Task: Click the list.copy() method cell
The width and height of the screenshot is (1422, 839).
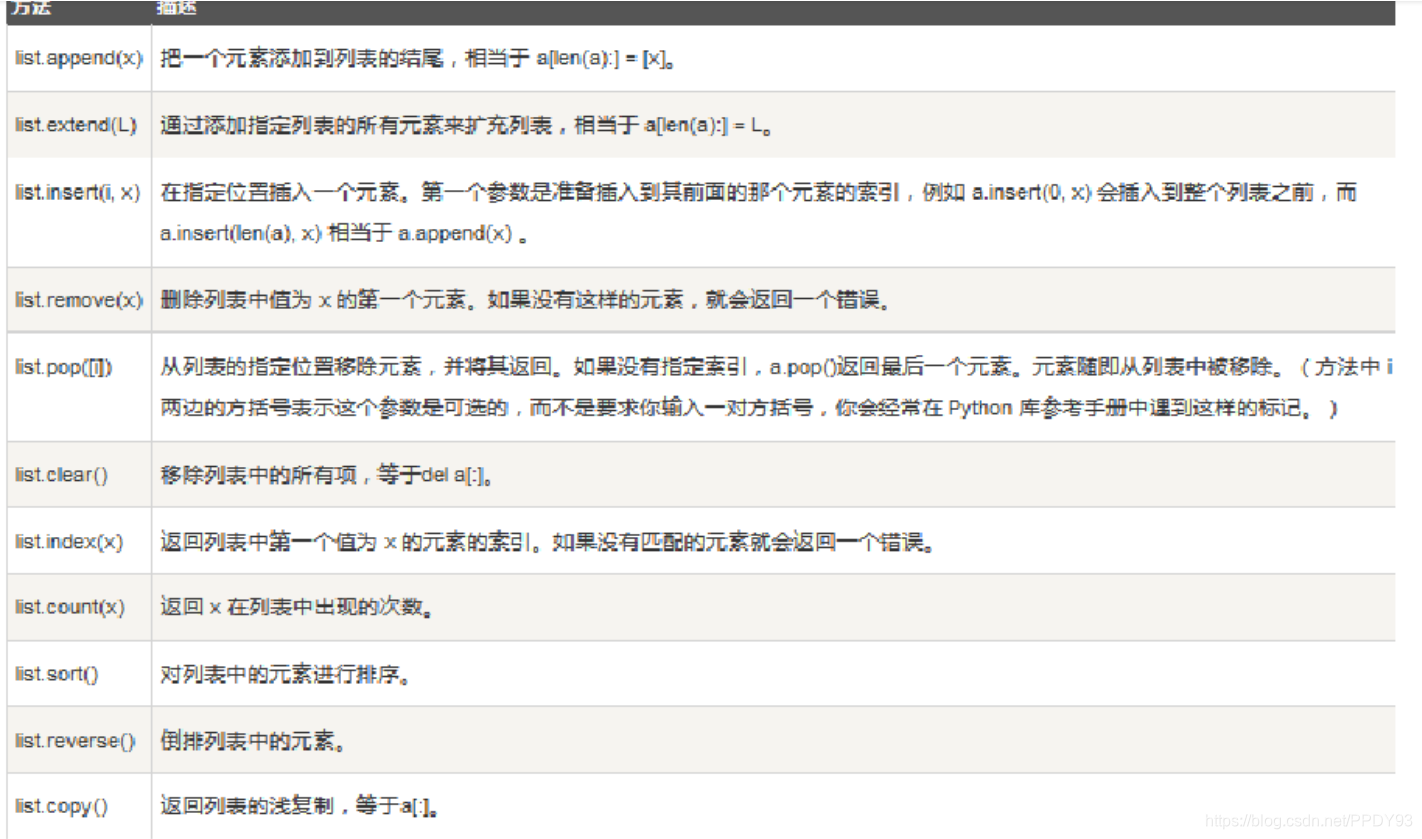Action: tap(79, 805)
